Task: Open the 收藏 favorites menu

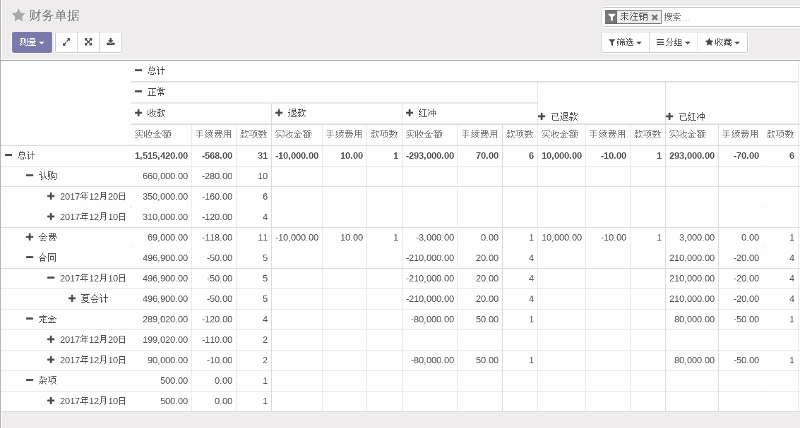Action: 723,43
